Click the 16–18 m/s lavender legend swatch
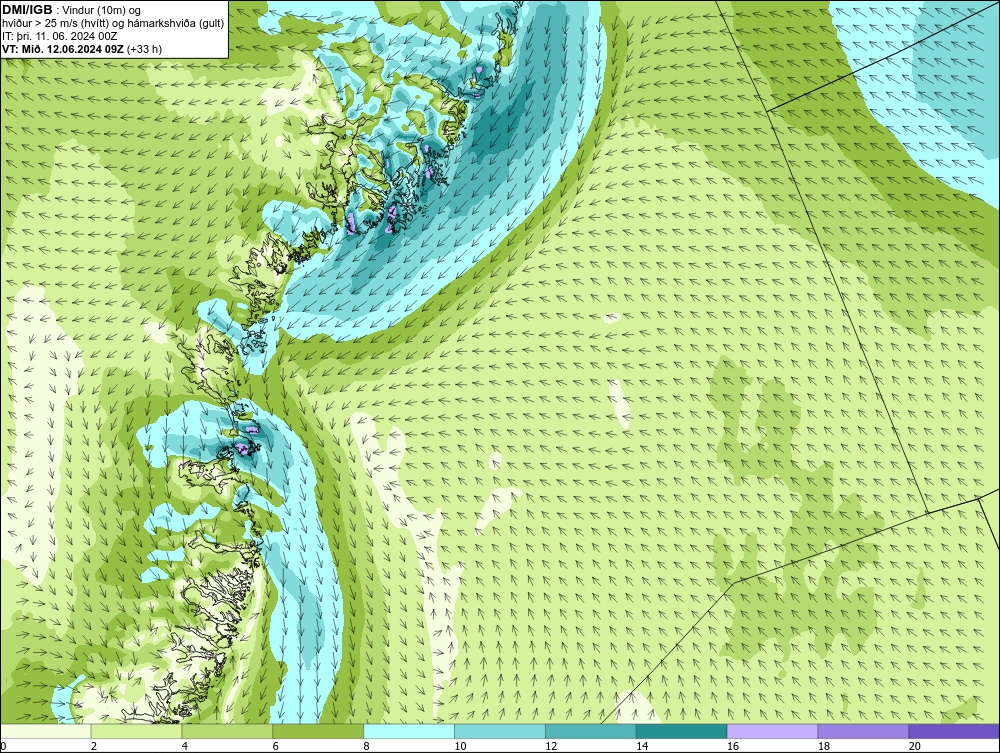This screenshot has height=753, width=1000. (772, 731)
